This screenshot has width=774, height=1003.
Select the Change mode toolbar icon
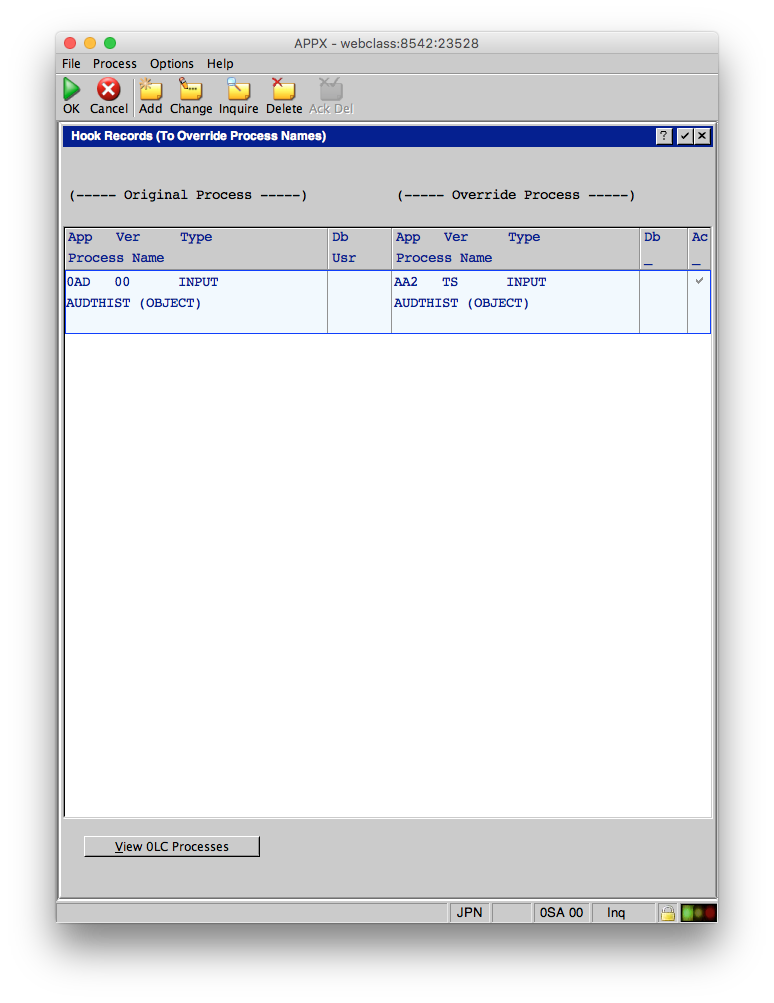pos(190,90)
